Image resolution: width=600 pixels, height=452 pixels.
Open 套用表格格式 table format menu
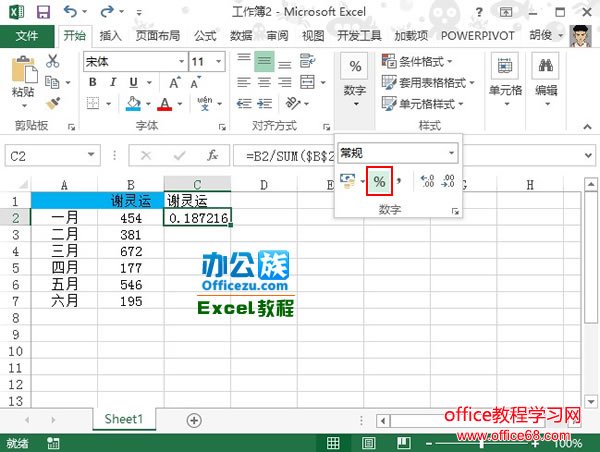(x=428, y=82)
